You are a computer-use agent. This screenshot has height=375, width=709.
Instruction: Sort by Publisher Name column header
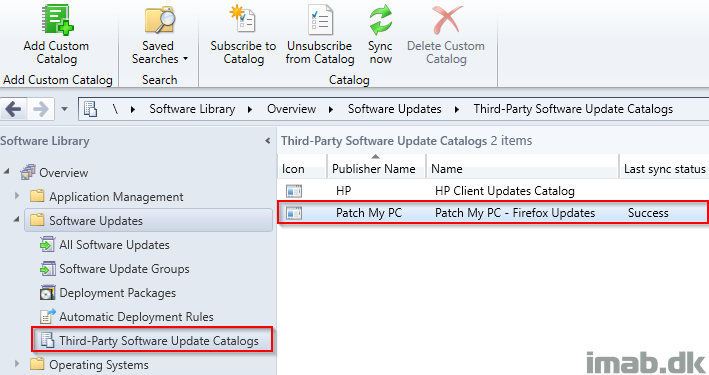tap(373, 169)
